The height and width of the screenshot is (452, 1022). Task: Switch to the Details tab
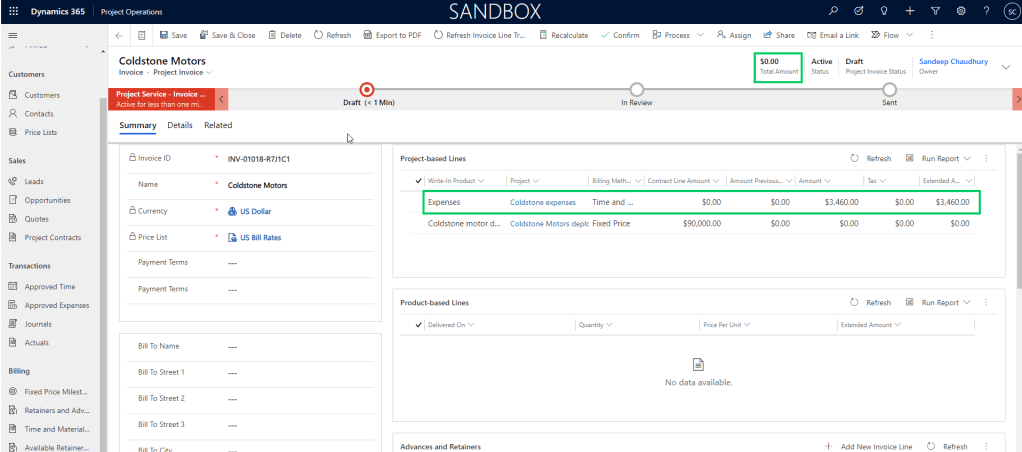180,126
